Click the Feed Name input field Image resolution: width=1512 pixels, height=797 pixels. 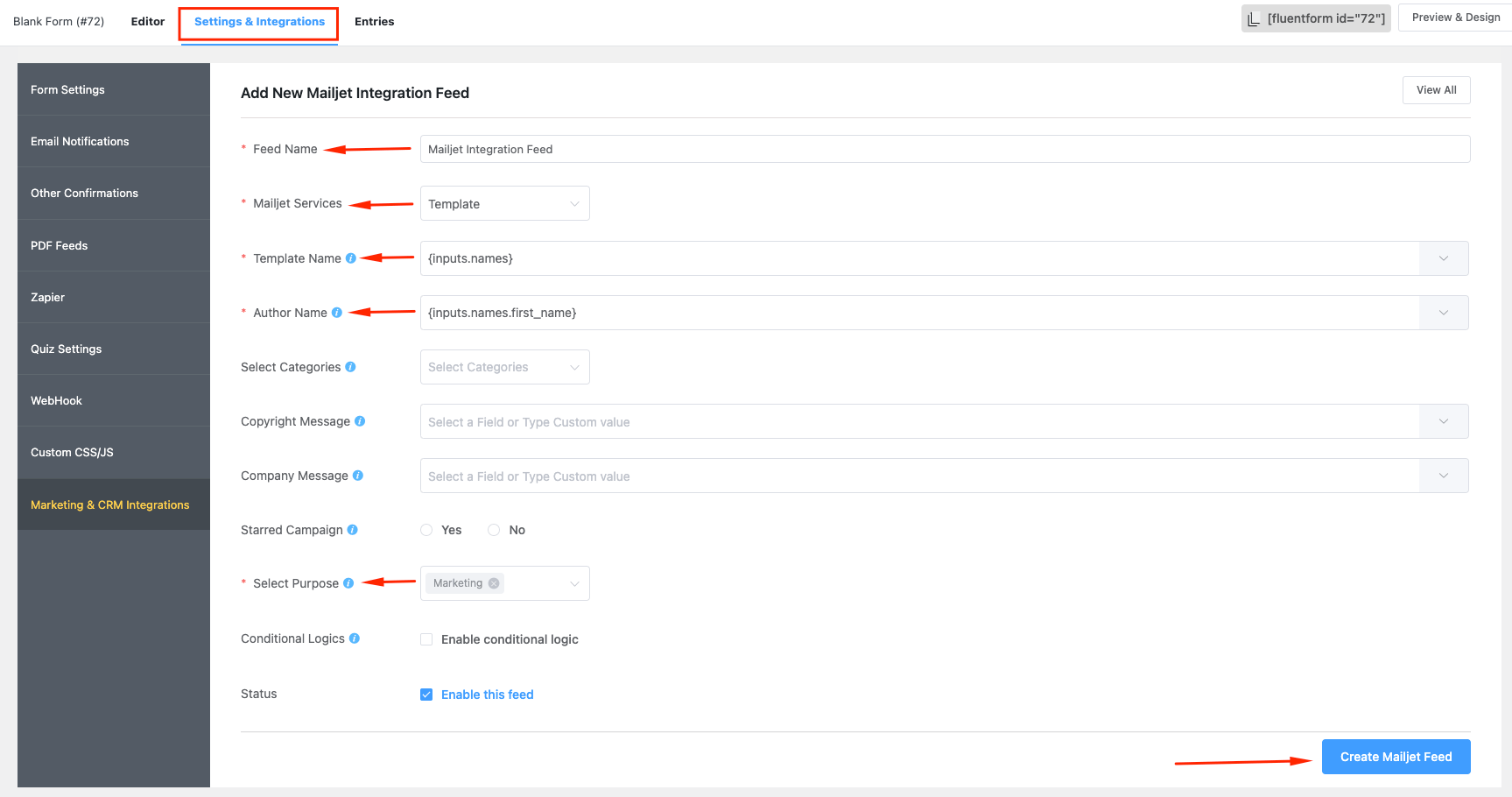tap(944, 149)
